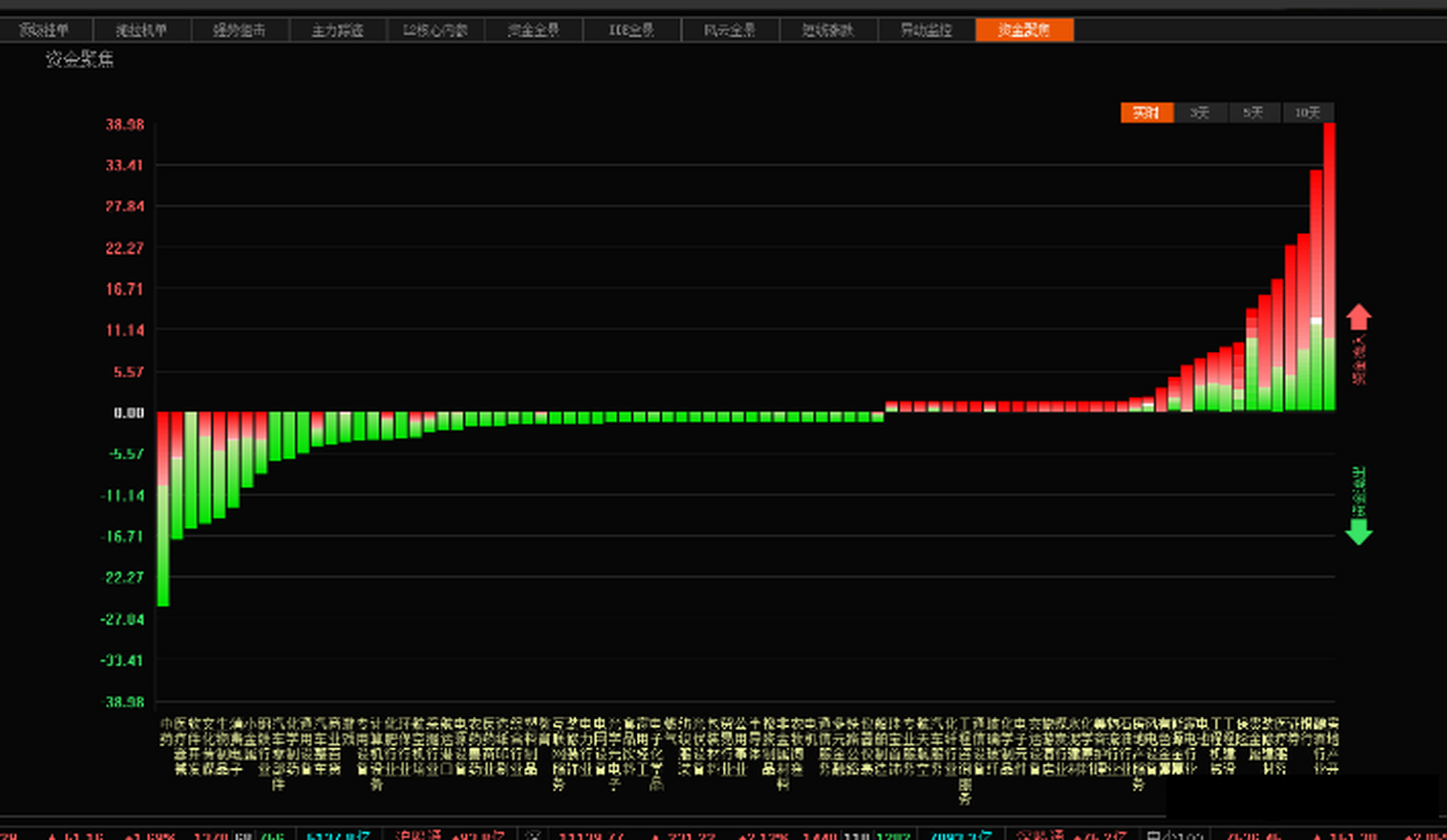Switch period to 5天
The height and width of the screenshot is (840, 1447).
[x=1253, y=113]
